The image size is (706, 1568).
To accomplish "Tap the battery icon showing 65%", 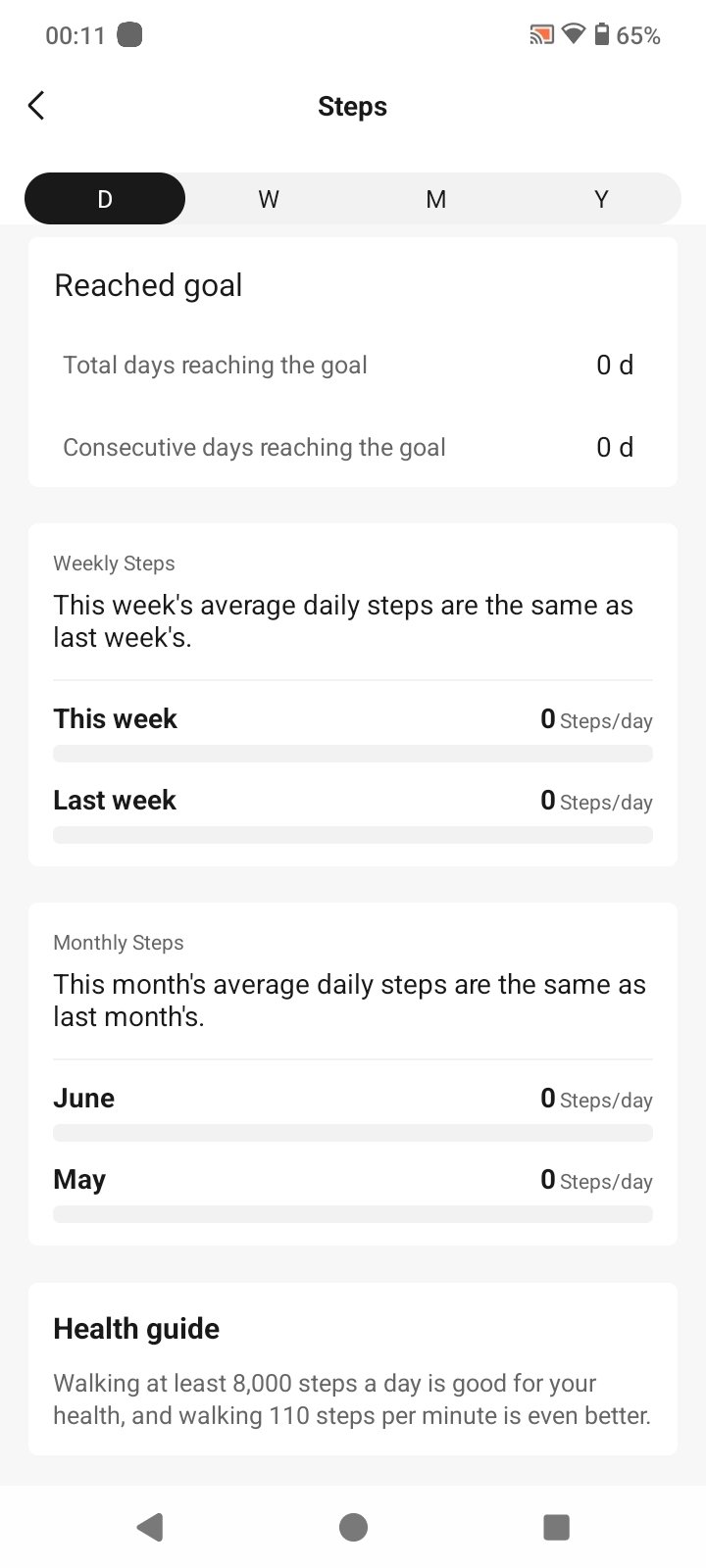I will click(602, 35).
